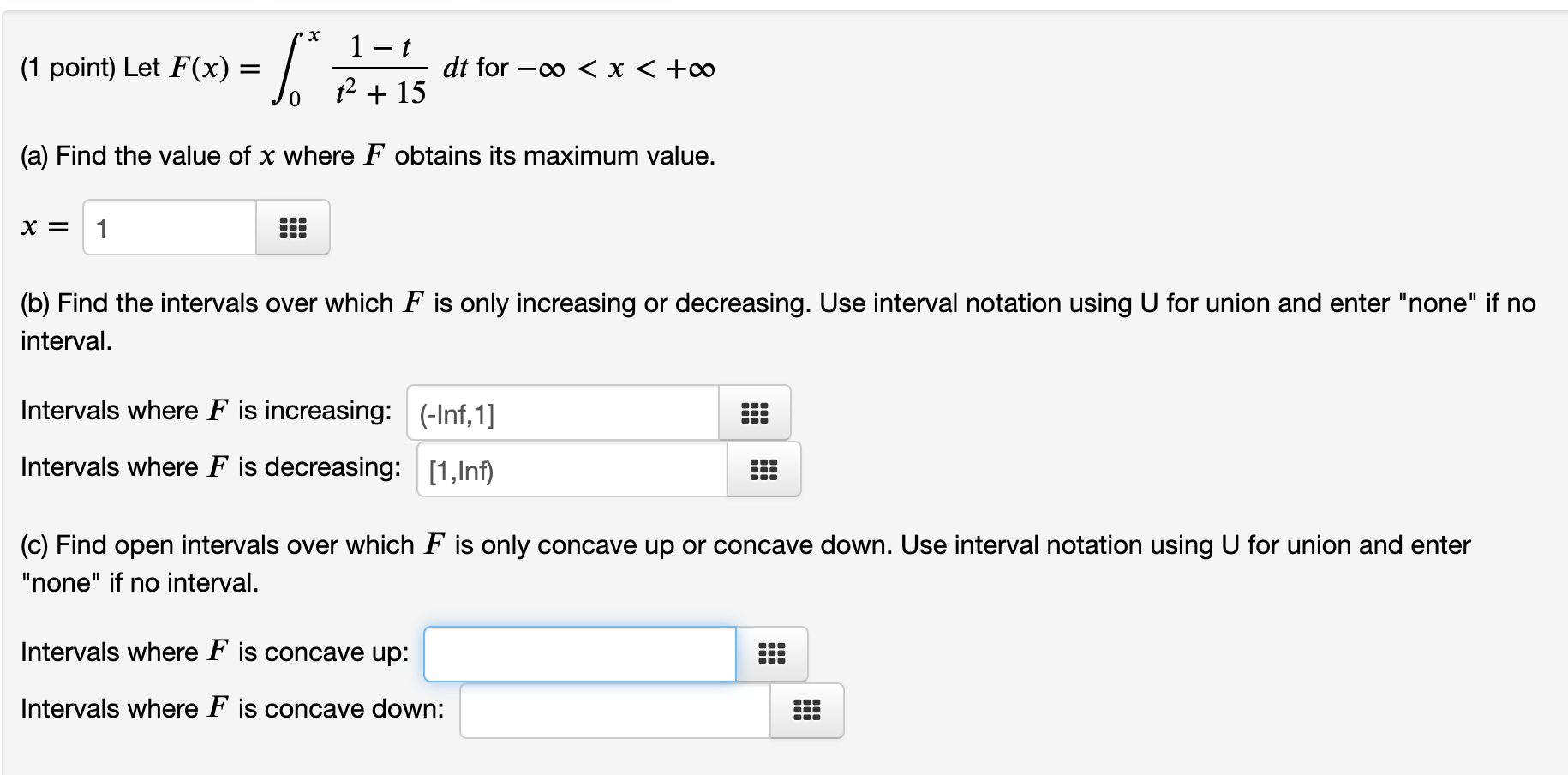Image resolution: width=1568 pixels, height=775 pixels.
Task: Open the math keypad next to the decreasing intervals field
Action: click(763, 469)
